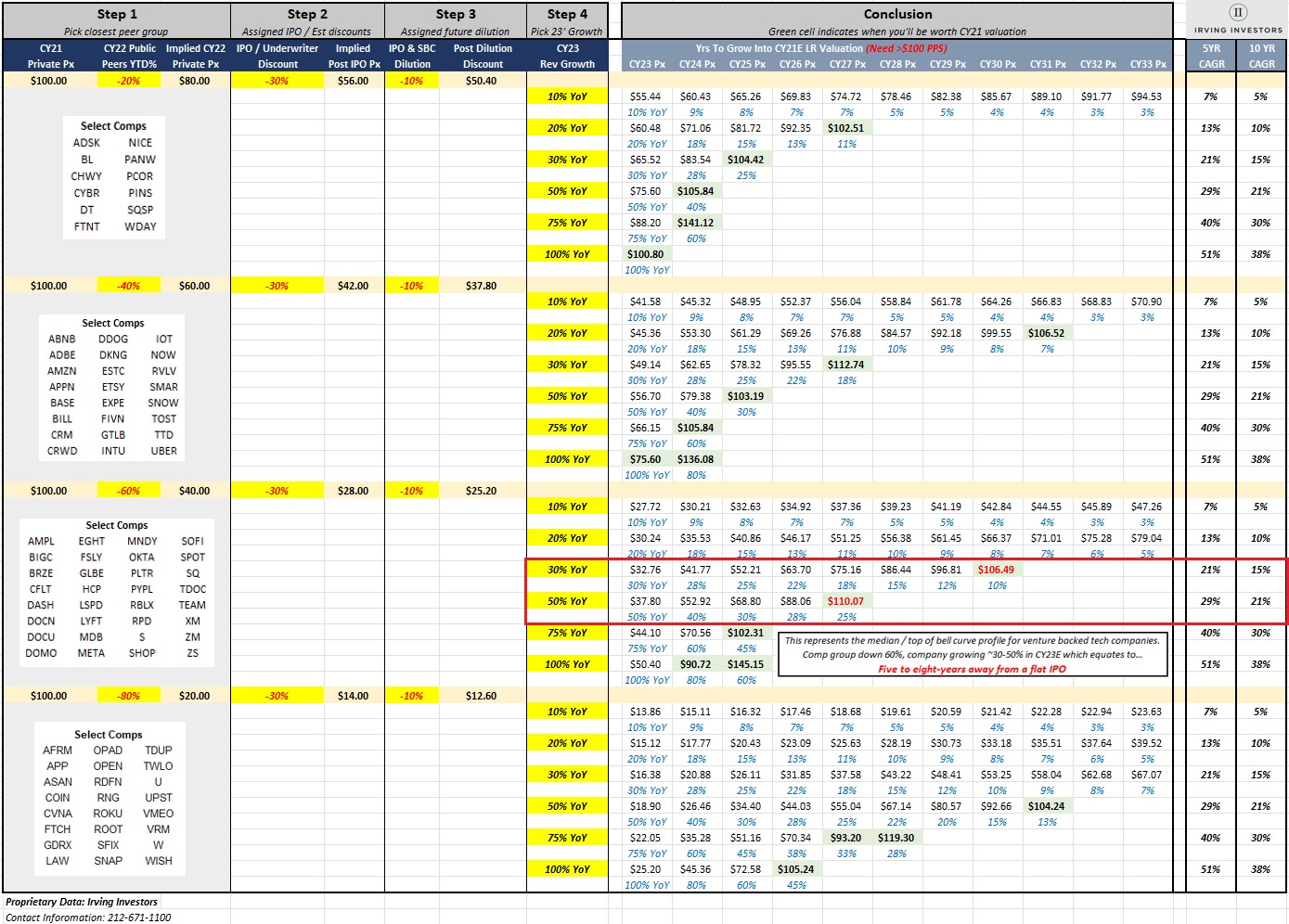Viewport: 1289px width, 924px height.
Task: Select the COIN ticker cell
Action: [x=58, y=798]
